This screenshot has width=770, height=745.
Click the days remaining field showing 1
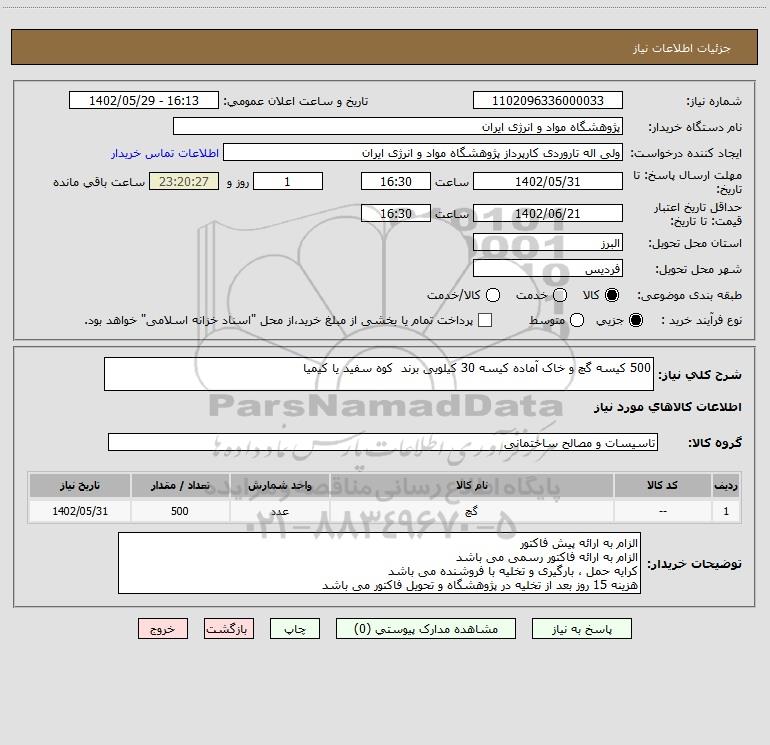point(288,181)
